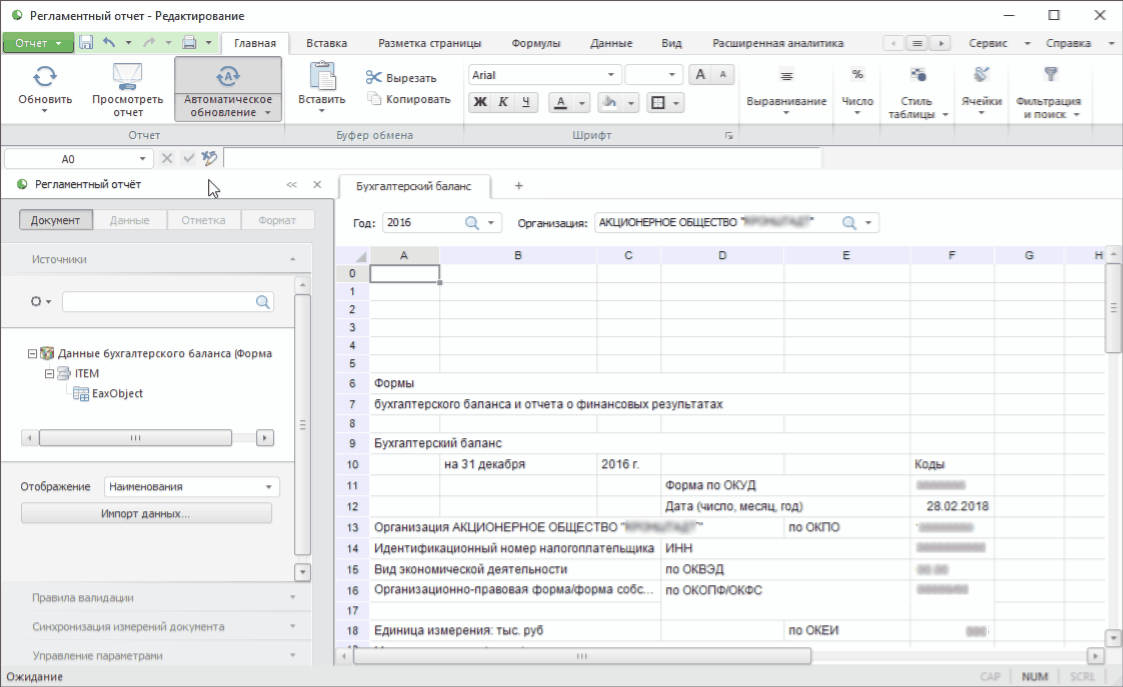Click the Обновить refresh icon

(45, 76)
